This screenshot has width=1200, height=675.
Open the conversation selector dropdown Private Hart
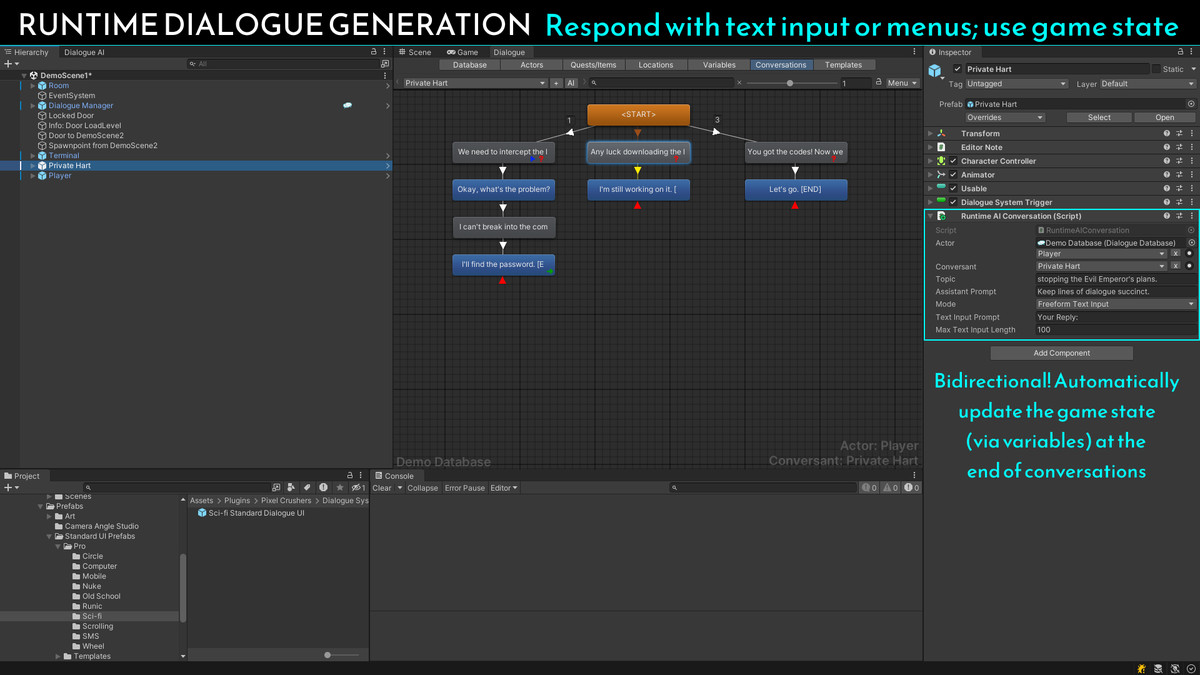click(475, 83)
